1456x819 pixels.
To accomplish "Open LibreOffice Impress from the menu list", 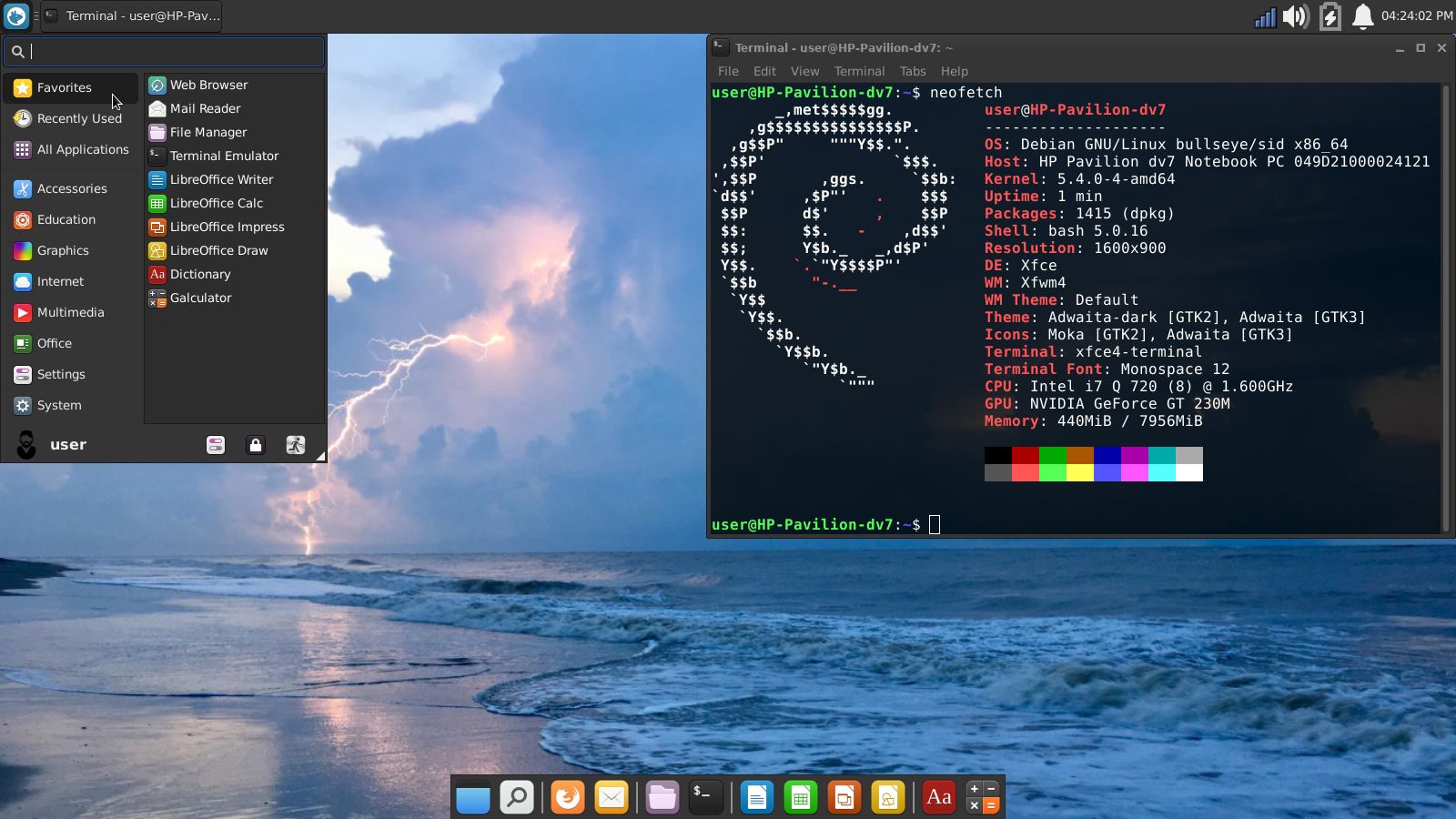I will (x=227, y=227).
